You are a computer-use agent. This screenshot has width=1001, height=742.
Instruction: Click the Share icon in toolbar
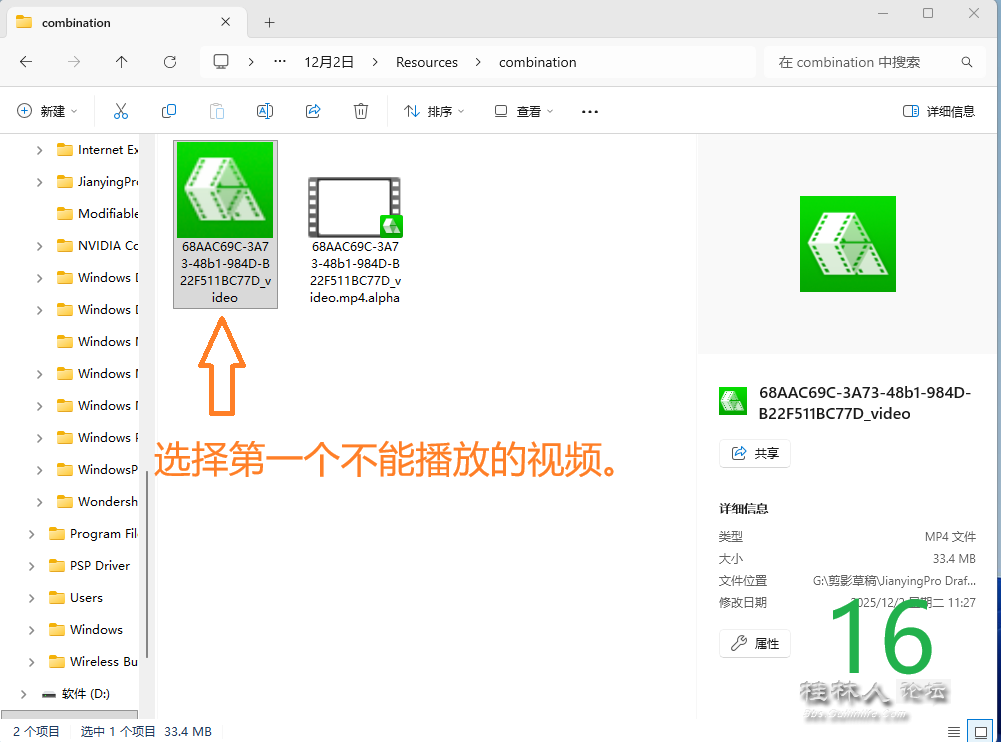pos(313,111)
